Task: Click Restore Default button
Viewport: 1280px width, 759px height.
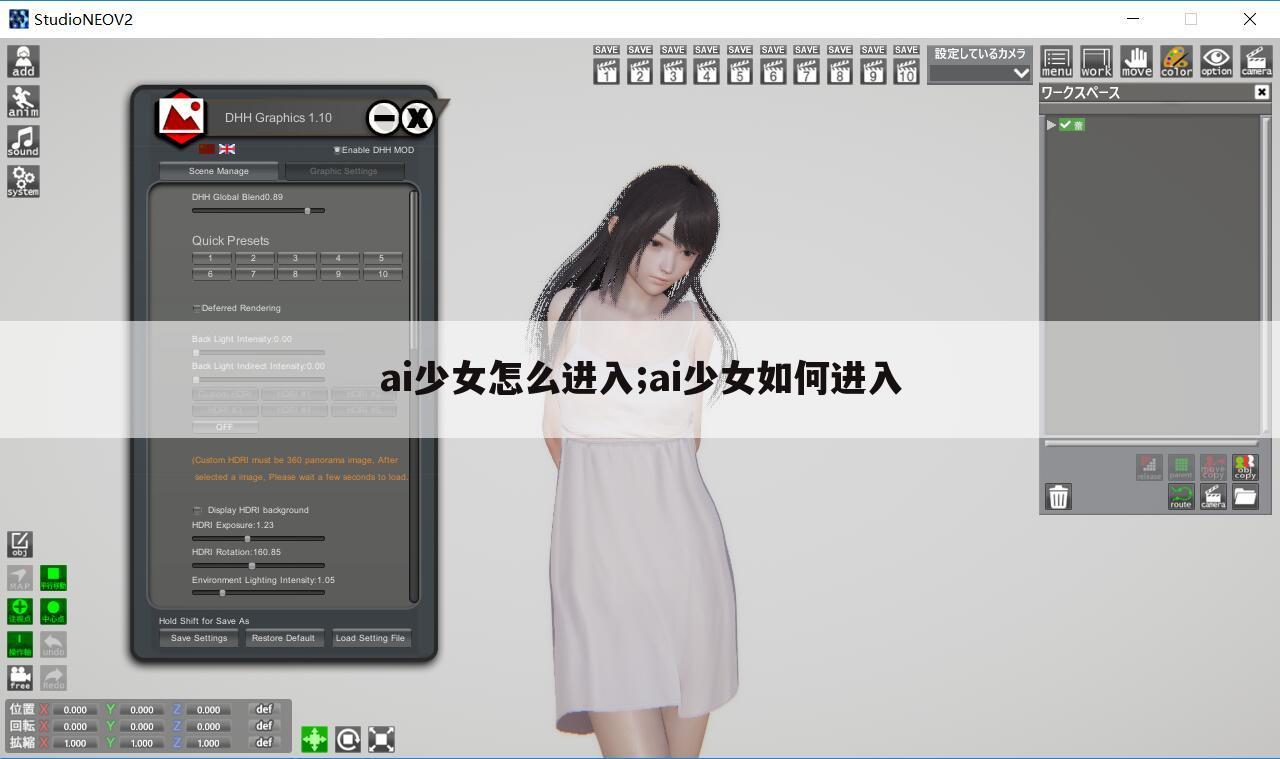Action: [283, 638]
